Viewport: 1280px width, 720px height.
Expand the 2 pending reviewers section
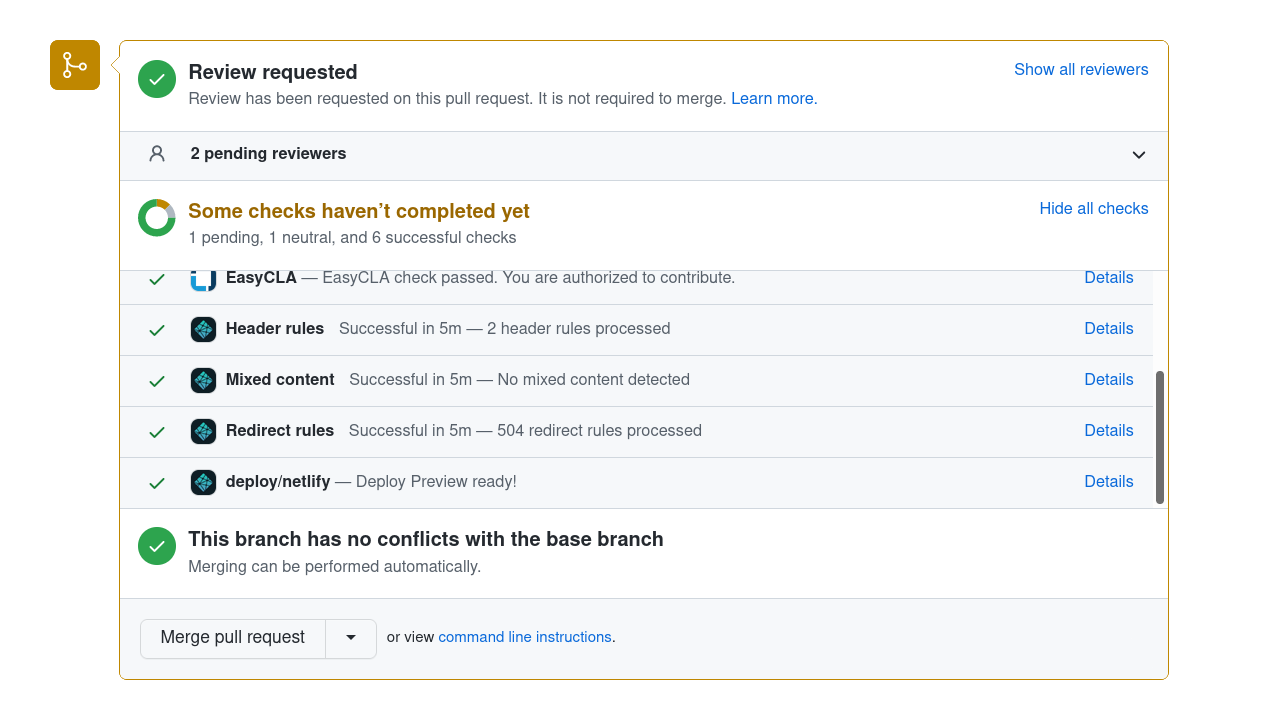pos(1138,155)
